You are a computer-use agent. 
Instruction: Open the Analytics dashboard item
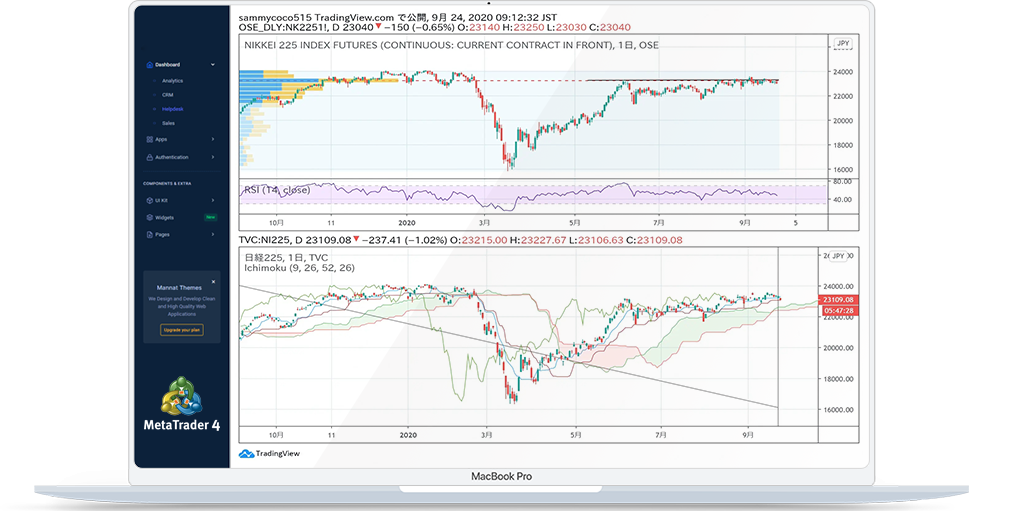(x=172, y=81)
